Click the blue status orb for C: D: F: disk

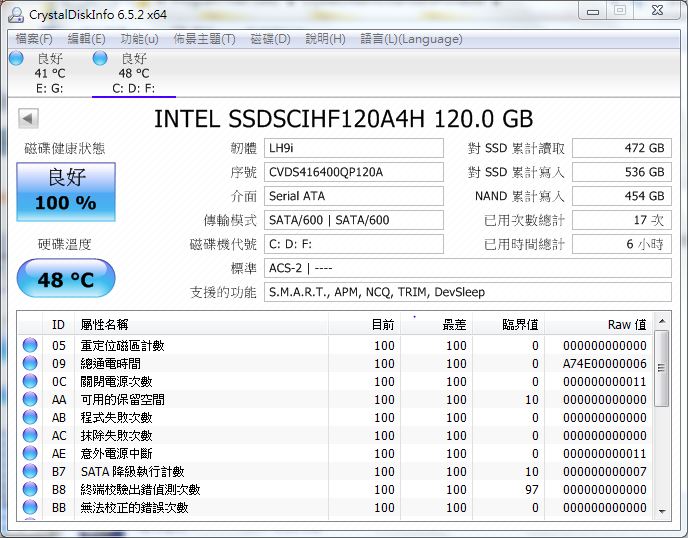tap(100, 58)
